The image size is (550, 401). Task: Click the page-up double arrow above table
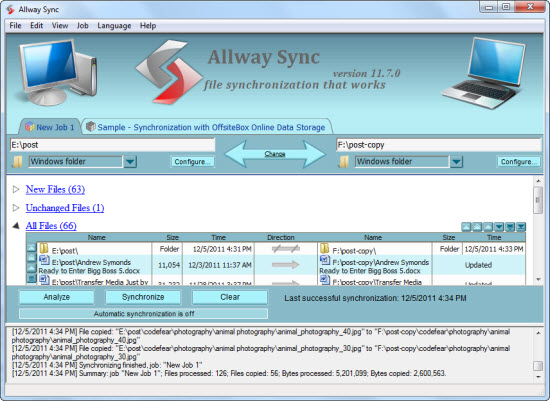(477, 227)
